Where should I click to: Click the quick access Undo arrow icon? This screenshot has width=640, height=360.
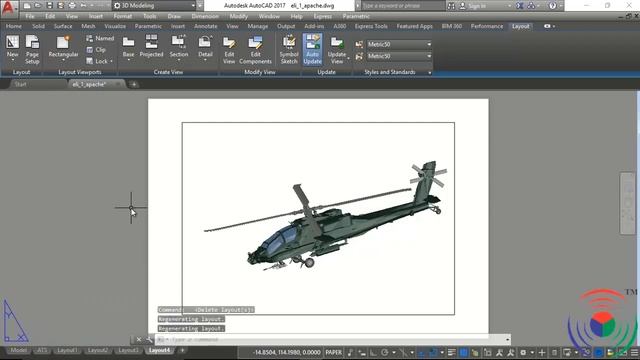pyautogui.click(x=83, y=6)
